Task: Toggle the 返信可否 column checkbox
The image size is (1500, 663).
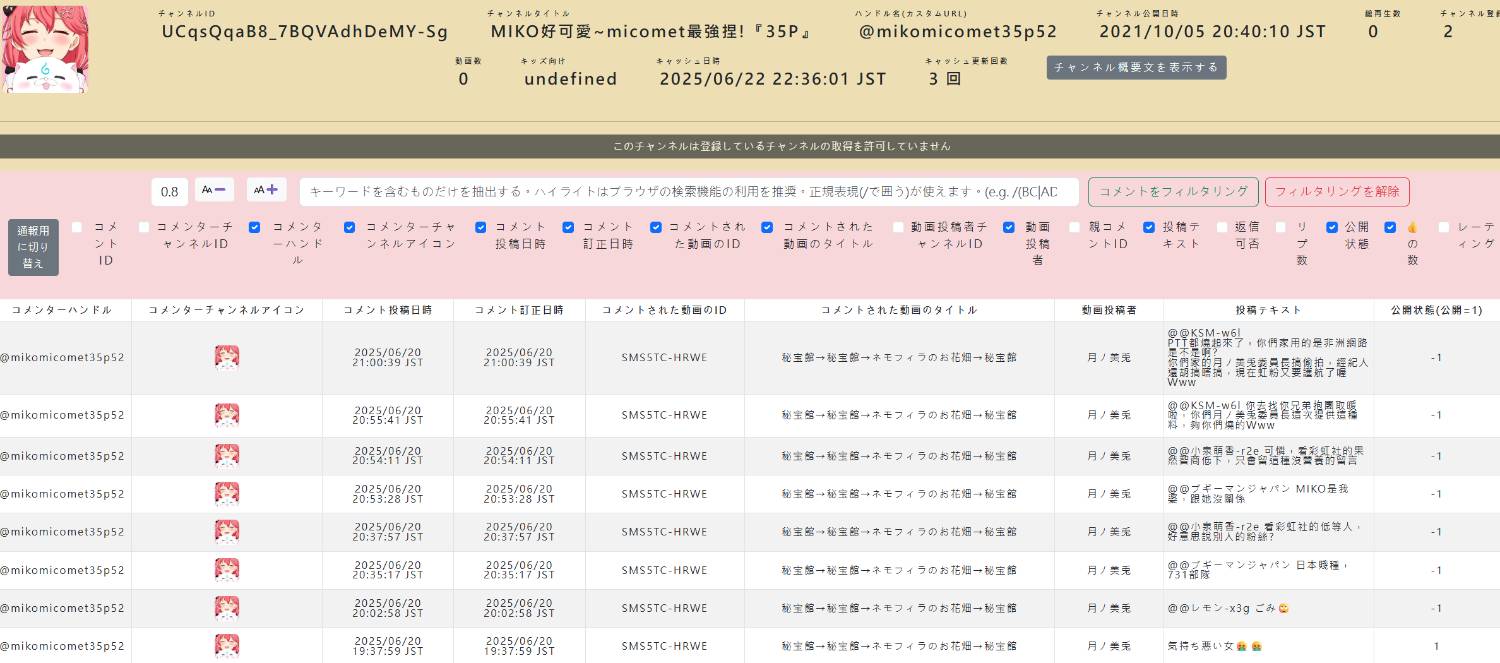Action: click(1223, 227)
